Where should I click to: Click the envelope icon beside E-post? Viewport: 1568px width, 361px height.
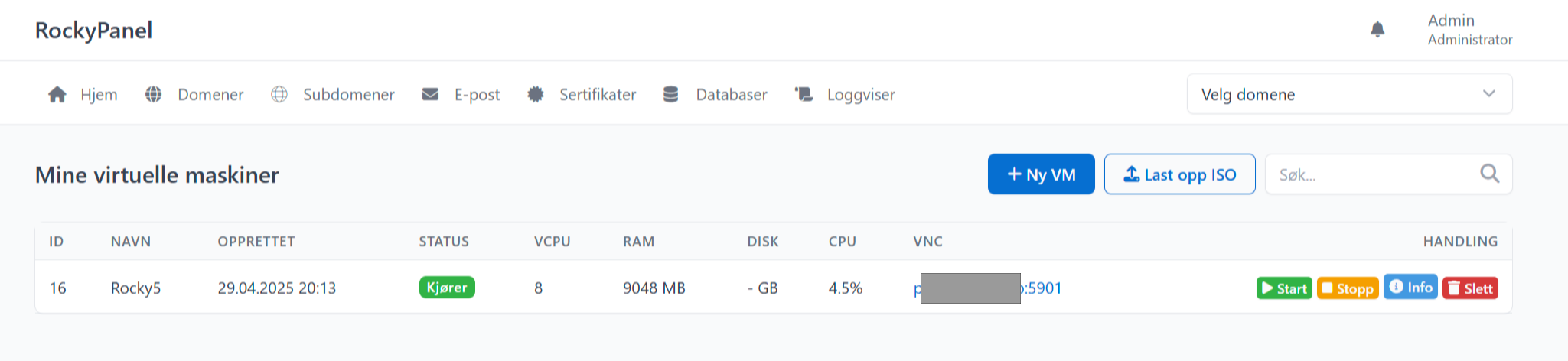(431, 95)
